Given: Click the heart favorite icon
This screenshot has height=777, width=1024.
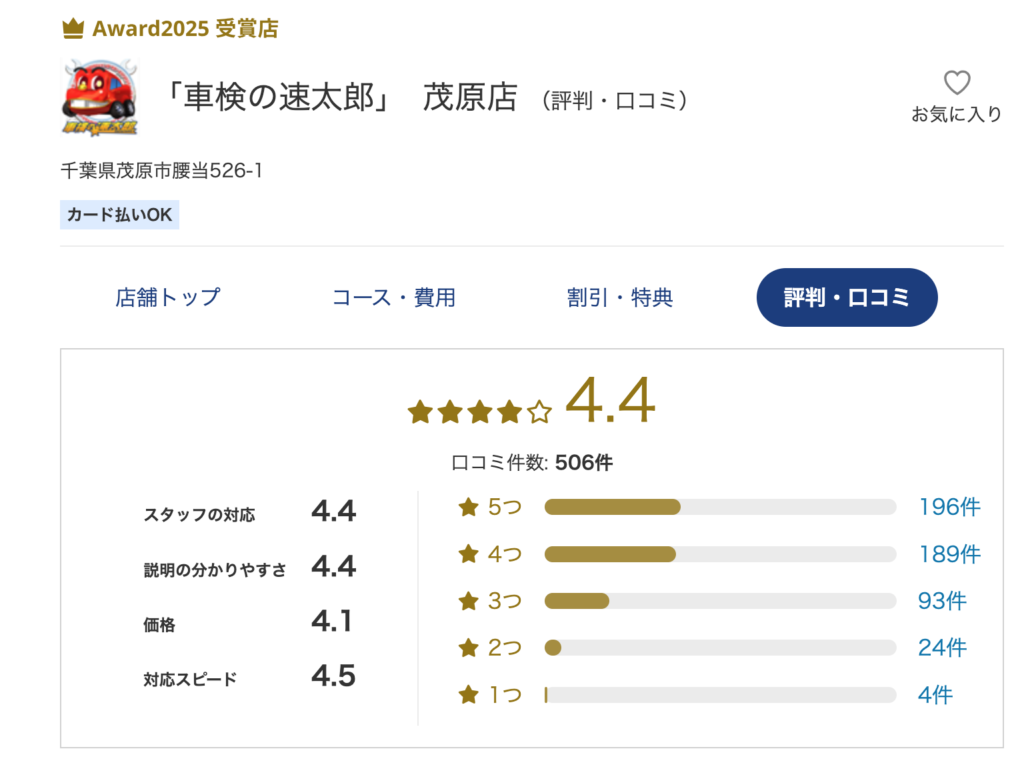Looking at the screenshot, I should [956, 82].
